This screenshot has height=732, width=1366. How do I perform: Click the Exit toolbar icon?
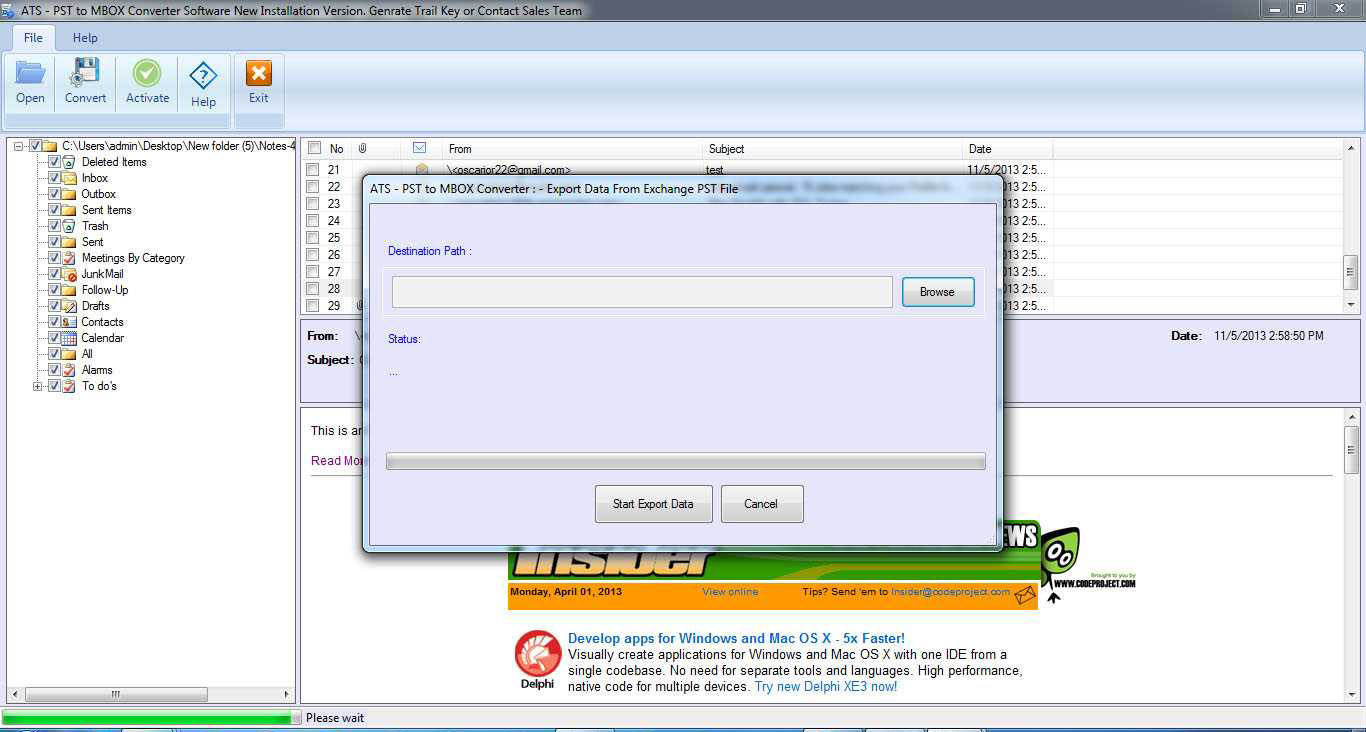click(x=259, y=75)
